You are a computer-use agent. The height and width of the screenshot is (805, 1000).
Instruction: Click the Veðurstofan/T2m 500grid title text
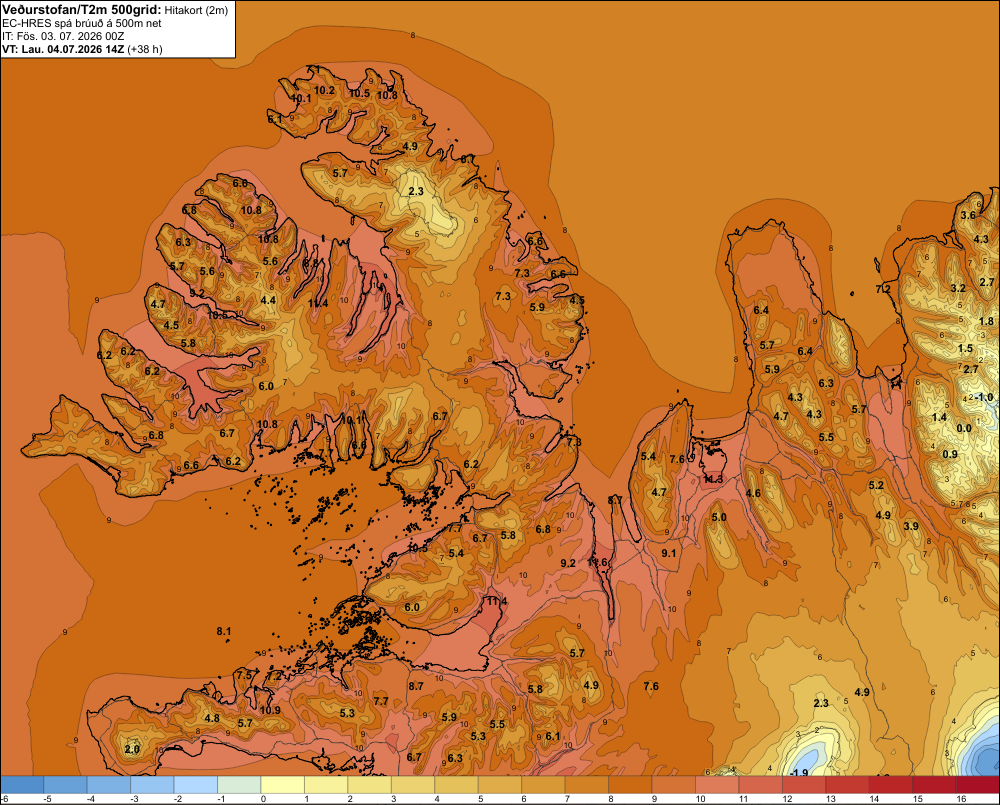pyautogui.click(x=82, y=9)
